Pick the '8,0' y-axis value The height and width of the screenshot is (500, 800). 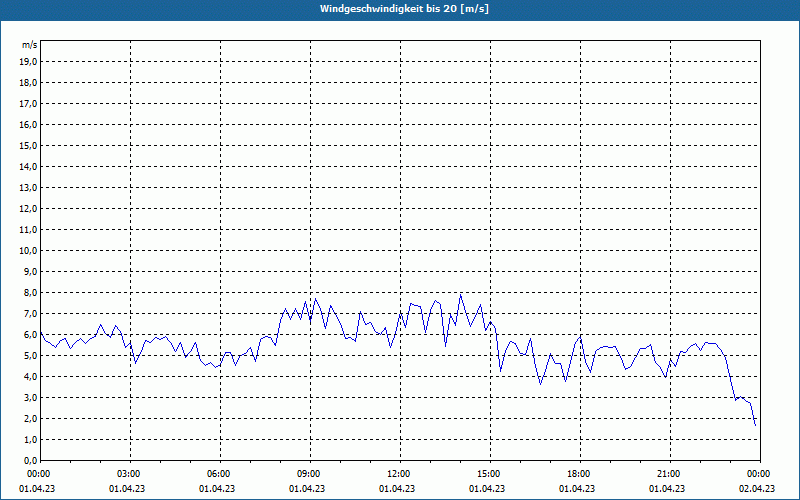click(x=29, y=293)
